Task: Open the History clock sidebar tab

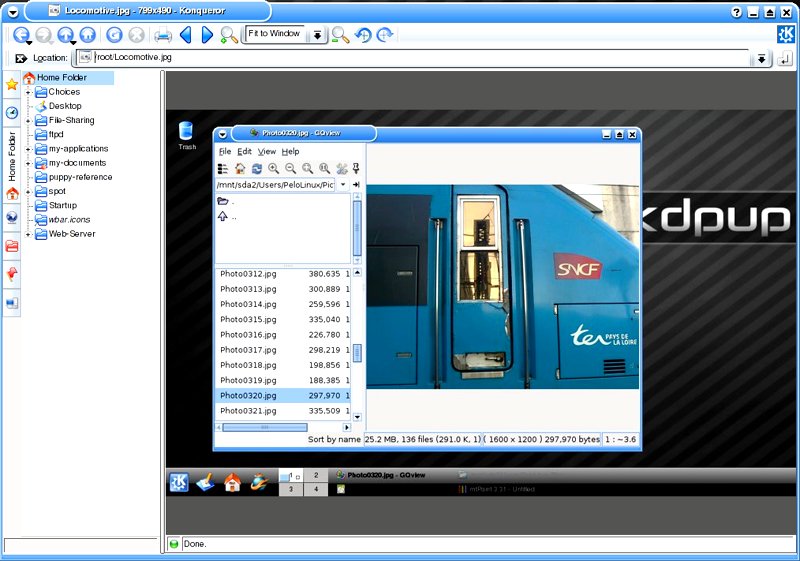Action: pyautogui.click(x=12, y=113)
